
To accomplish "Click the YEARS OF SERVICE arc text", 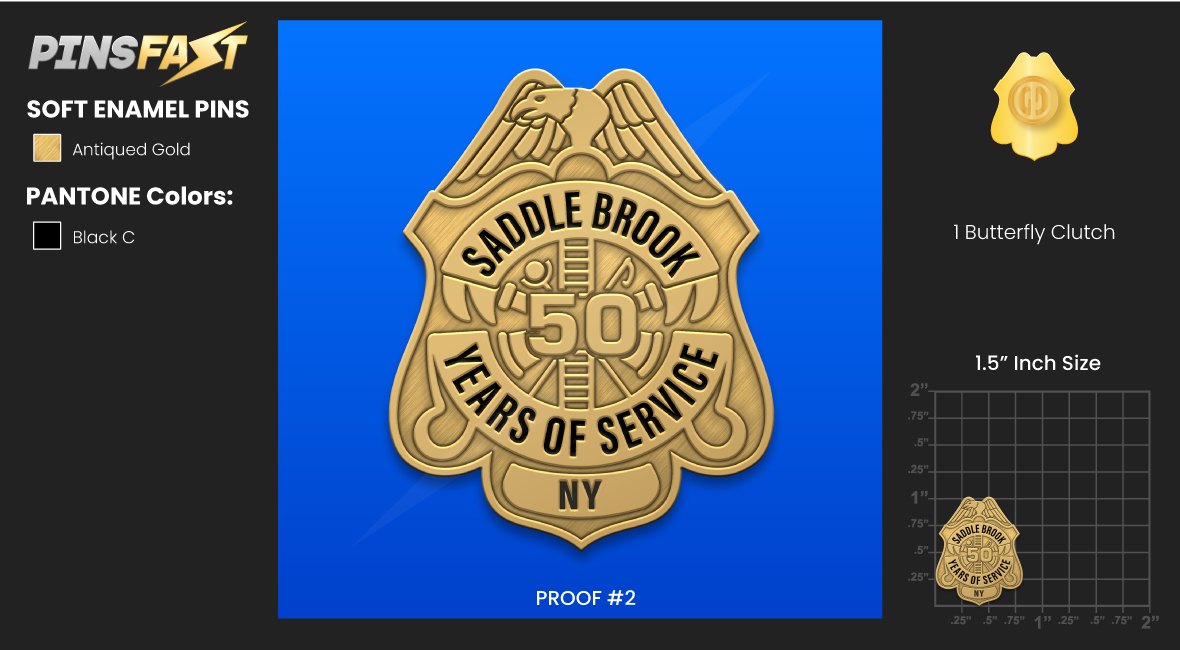I will point(579,402).
